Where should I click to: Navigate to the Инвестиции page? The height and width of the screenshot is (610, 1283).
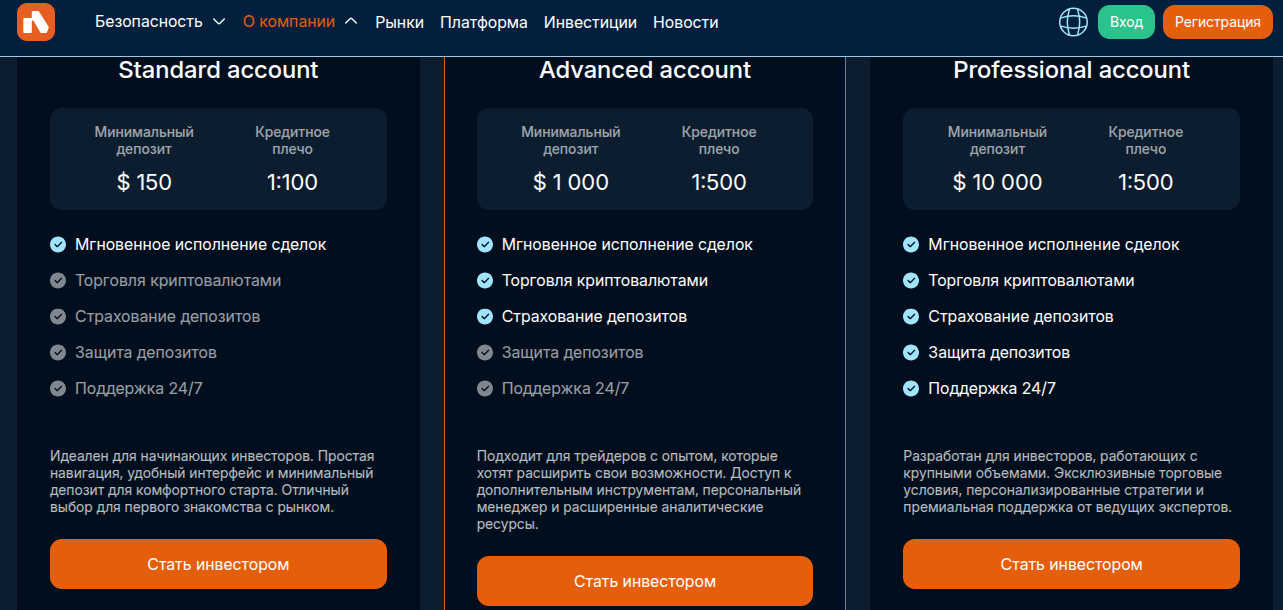click(x=590, y=22)
